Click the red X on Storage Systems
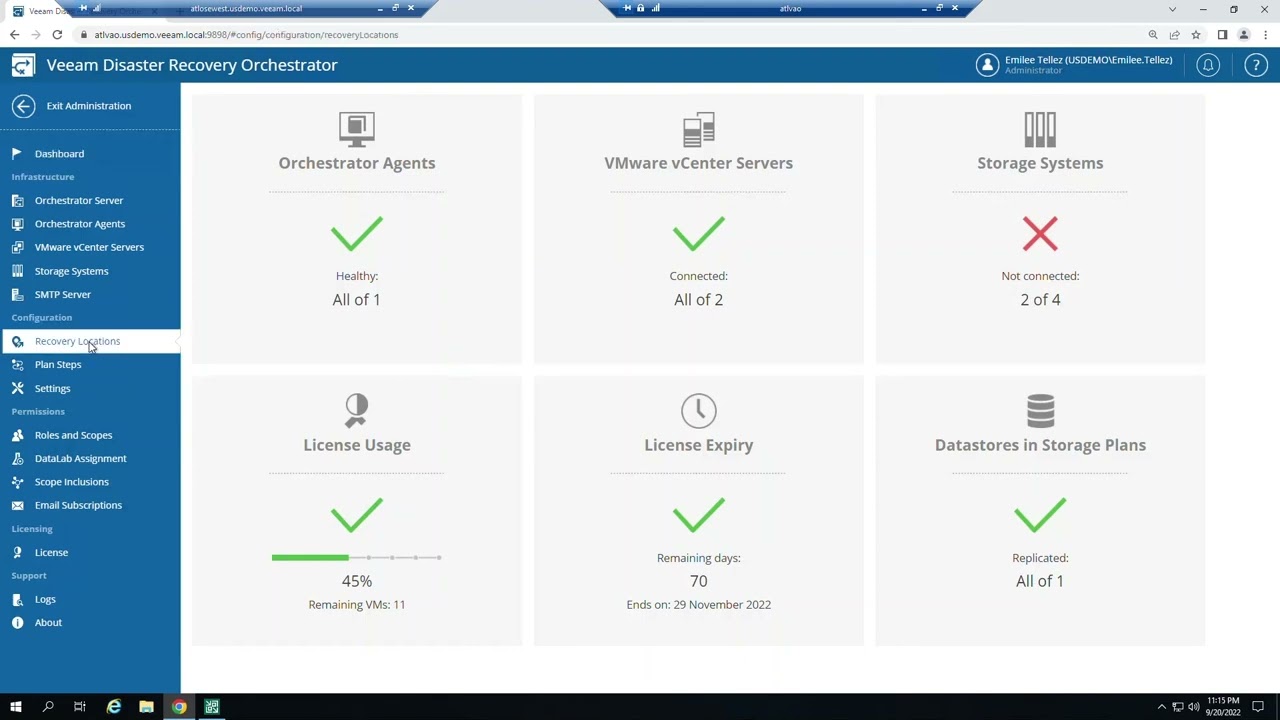The height and width of the screenshot is (720, 1280). point(1040,235)
